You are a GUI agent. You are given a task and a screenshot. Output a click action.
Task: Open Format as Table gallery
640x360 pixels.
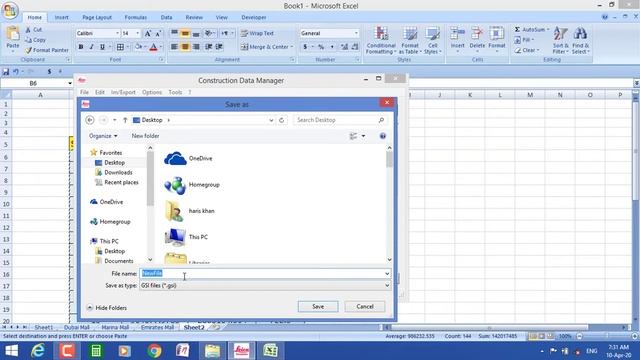tap(410, 40)
